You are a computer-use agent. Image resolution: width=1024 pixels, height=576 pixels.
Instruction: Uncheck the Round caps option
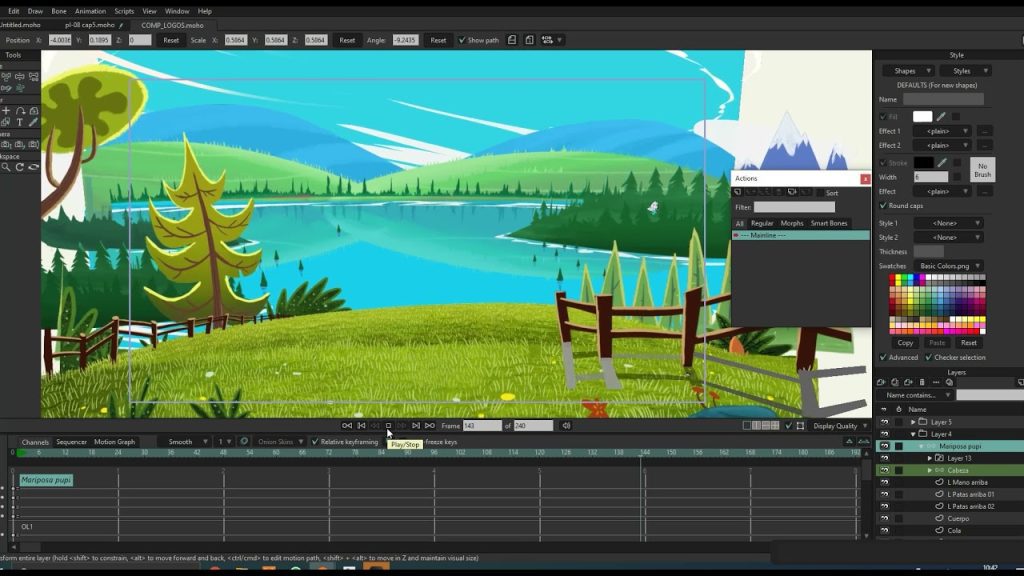883,206
